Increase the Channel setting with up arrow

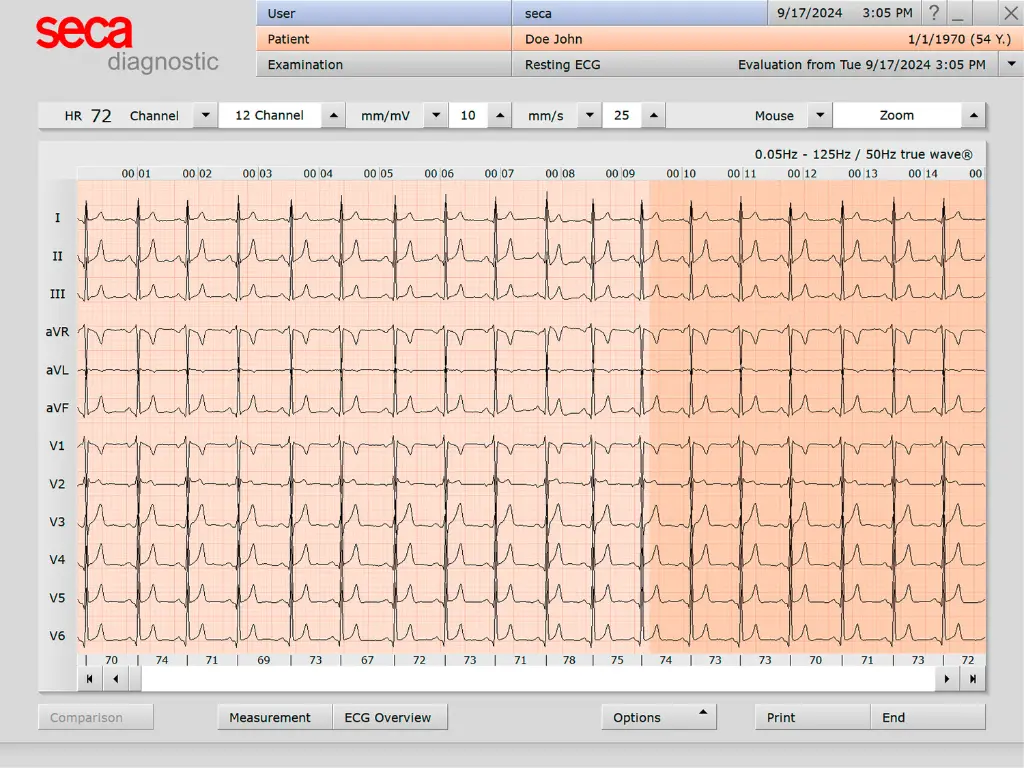tap(334, 115)
